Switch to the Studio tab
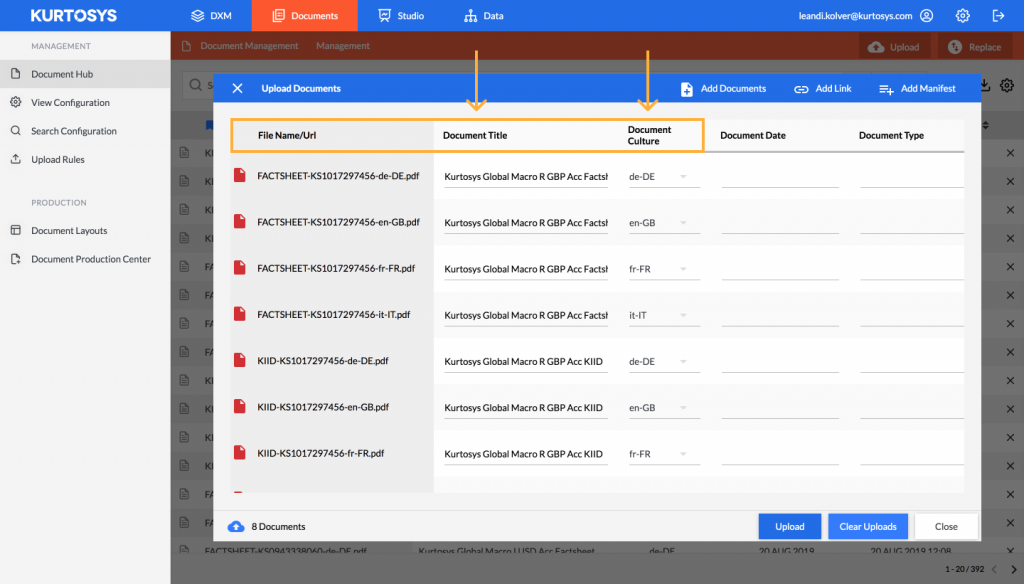The width and height of the screenshot is (1024, 584). click(401, 16)
